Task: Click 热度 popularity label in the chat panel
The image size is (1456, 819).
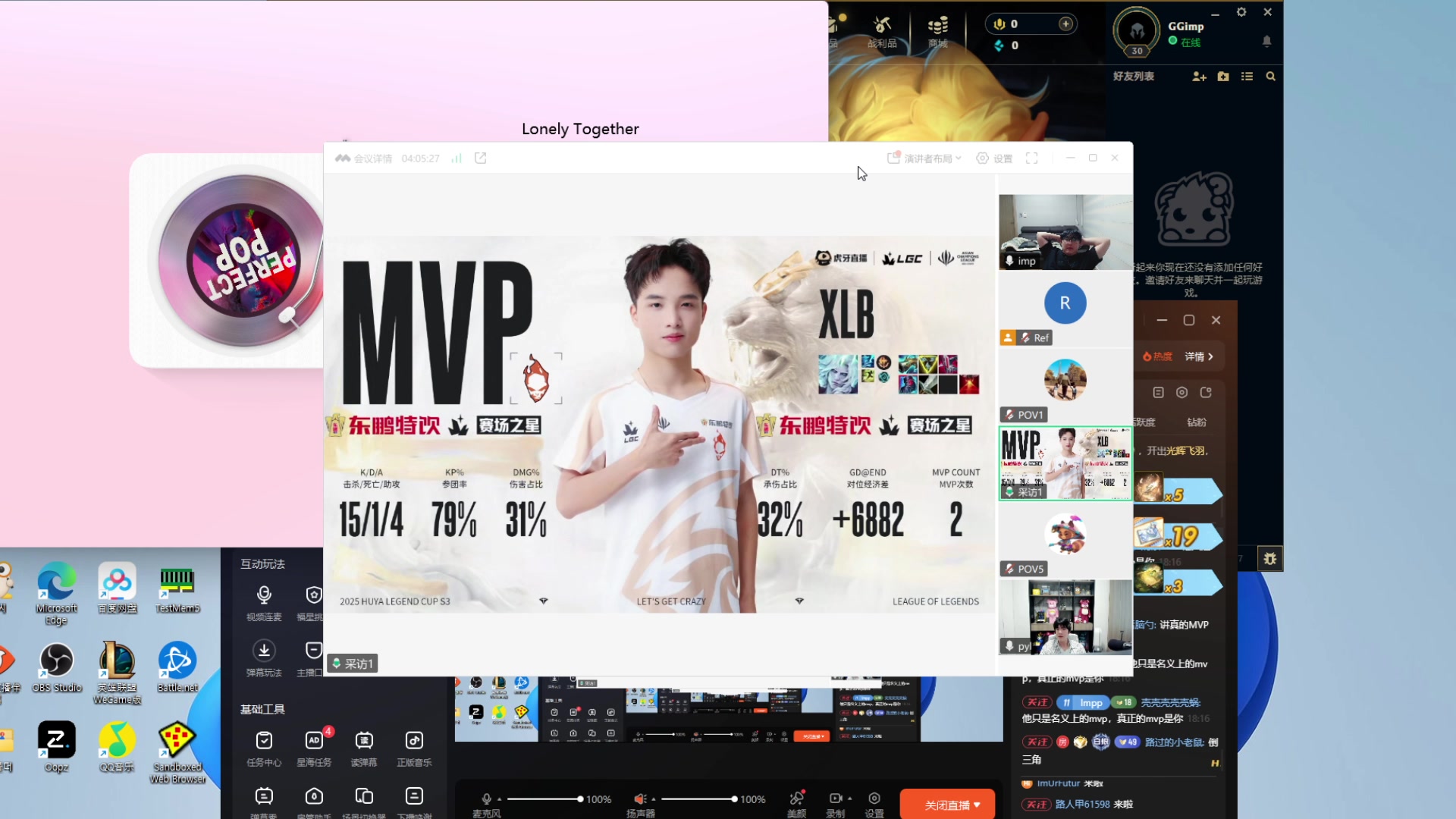Action: (x=1157, y=356)
